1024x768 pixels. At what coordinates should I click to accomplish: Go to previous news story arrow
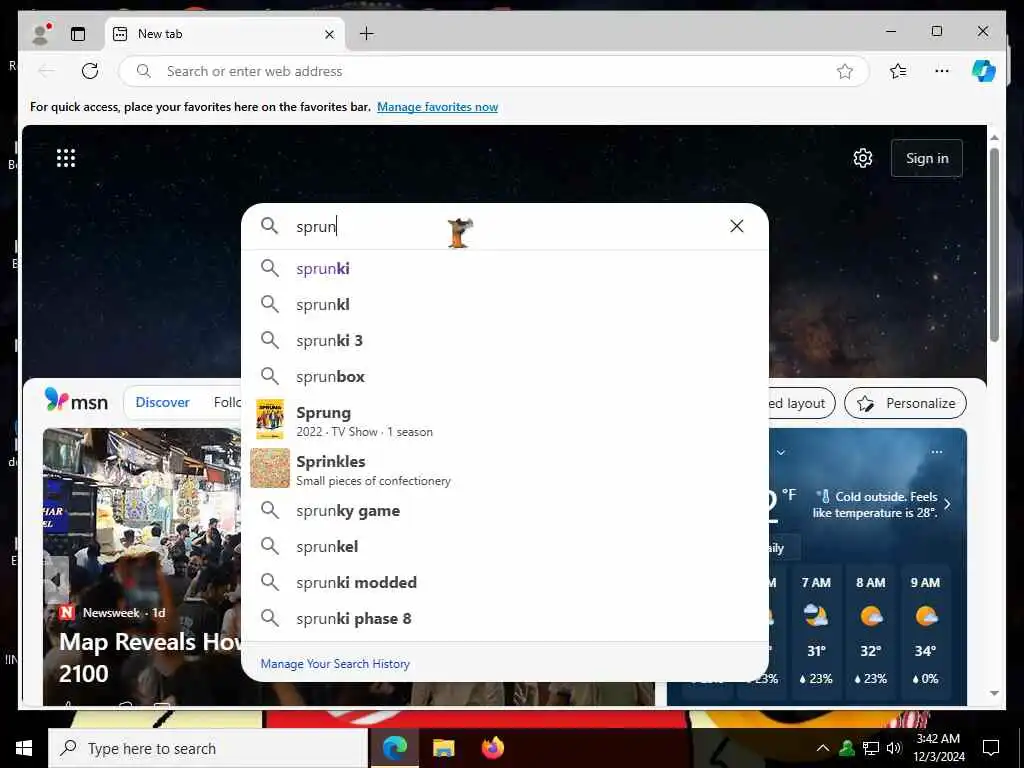coord(57,579)
